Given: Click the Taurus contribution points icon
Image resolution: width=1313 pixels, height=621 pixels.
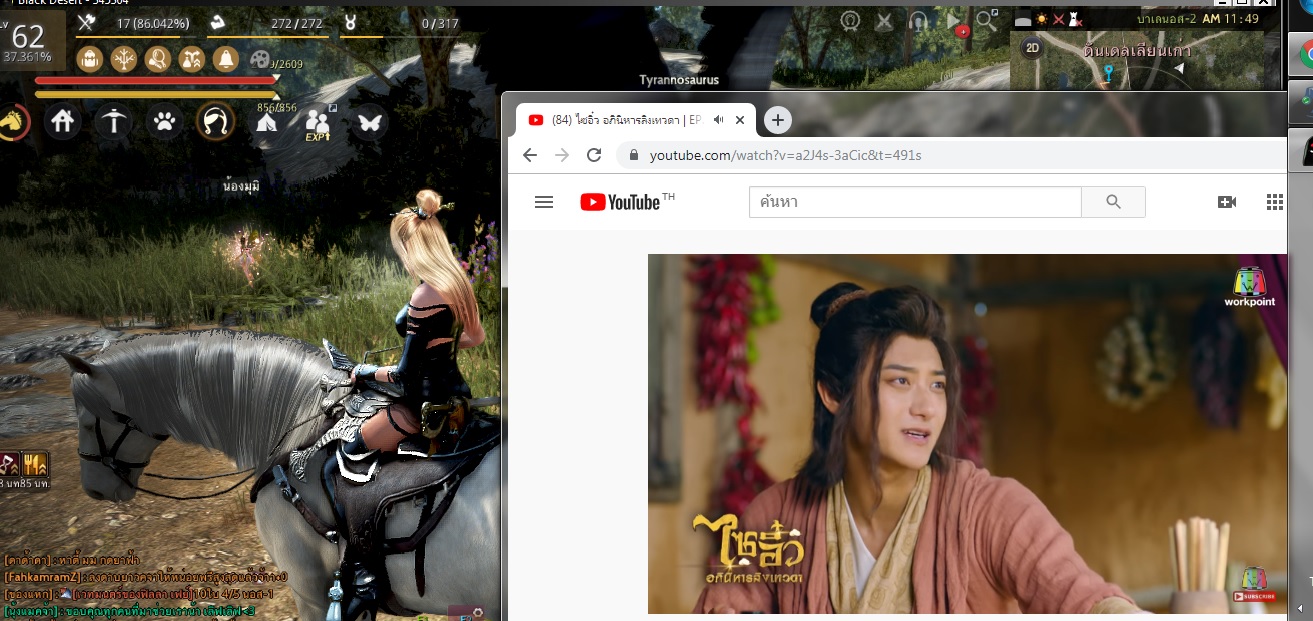Looking at the screenshot, I should tap(350, 21).
